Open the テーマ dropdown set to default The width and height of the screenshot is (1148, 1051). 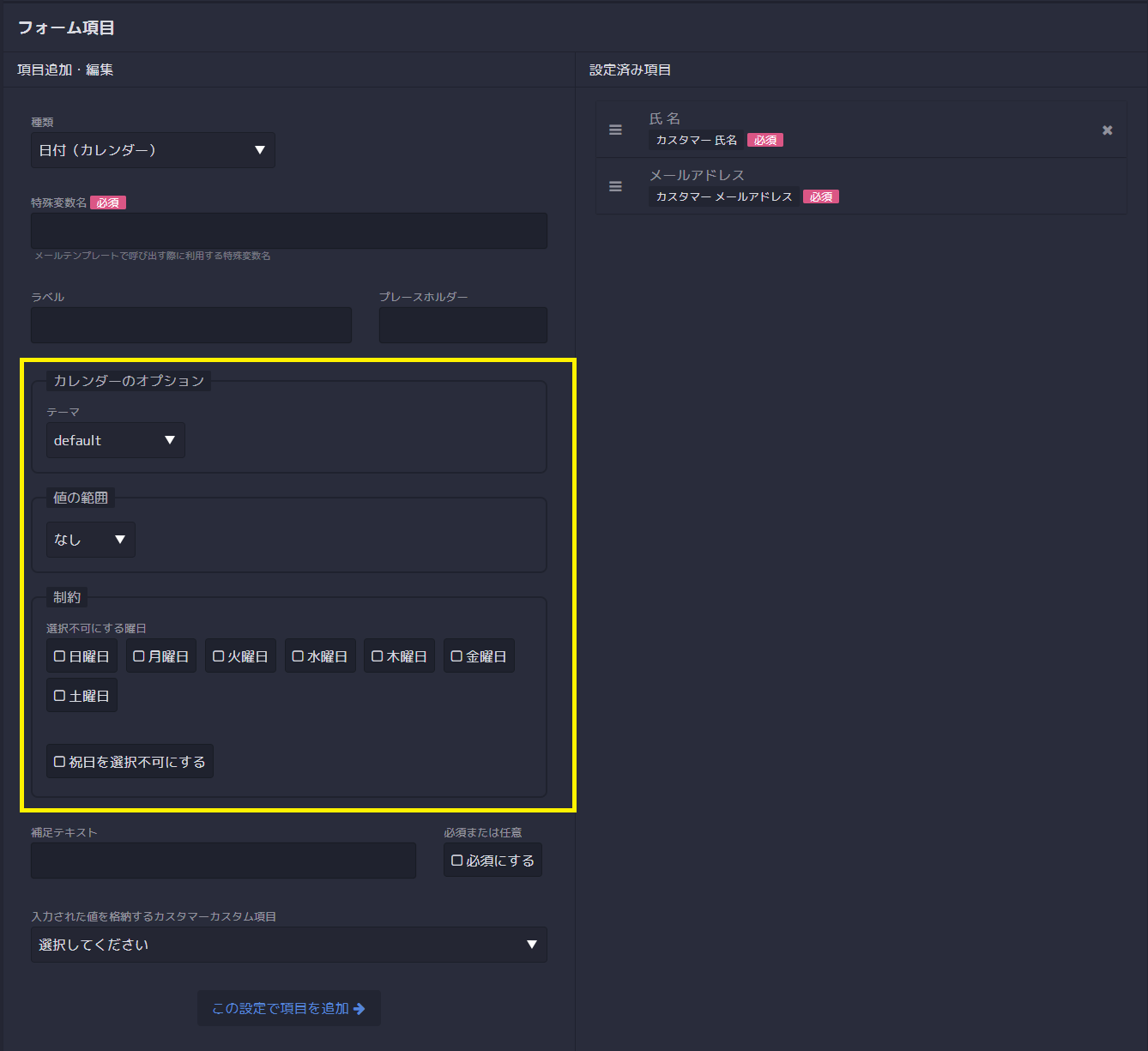tap(115, 439)
